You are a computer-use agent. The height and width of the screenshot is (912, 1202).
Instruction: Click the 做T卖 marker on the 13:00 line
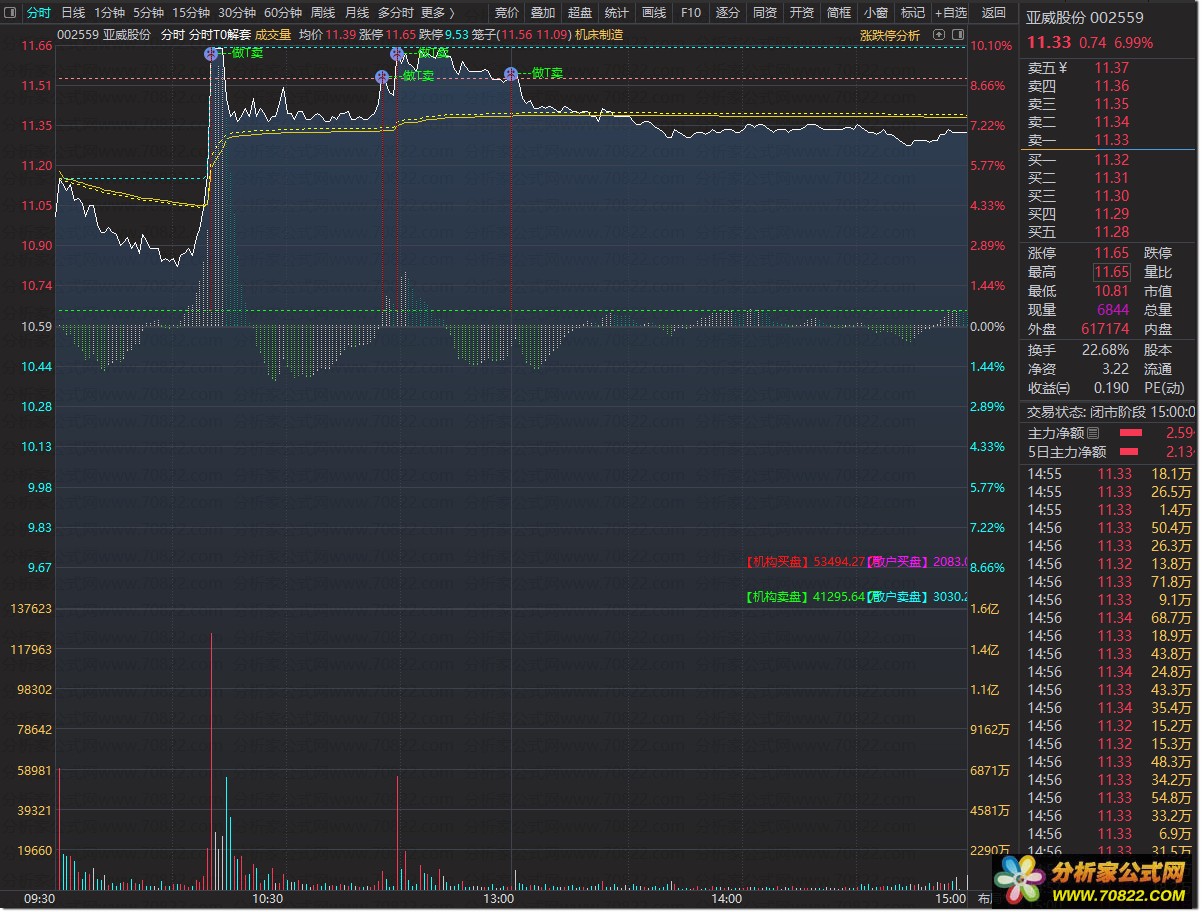(511, 74)
